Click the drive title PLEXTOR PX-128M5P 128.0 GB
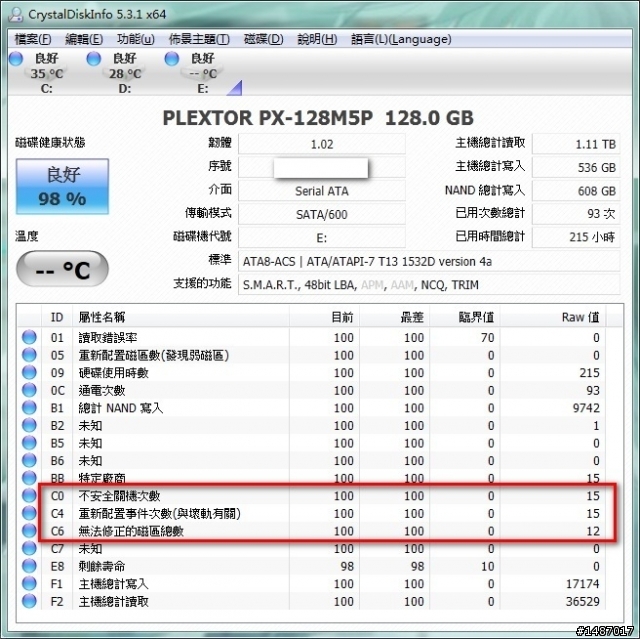640x639 pixels. (x=318, y=118)
